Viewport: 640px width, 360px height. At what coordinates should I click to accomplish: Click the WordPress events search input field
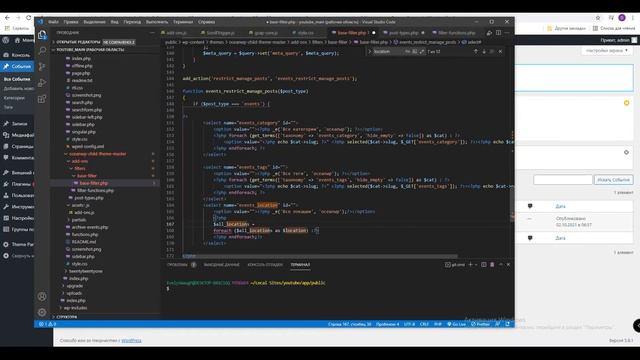(x=562, y=180)
